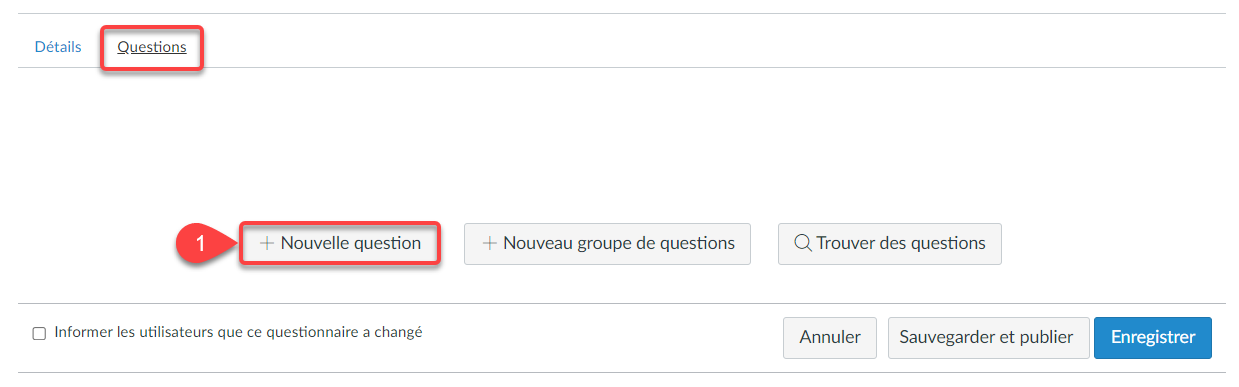Click the label text 'Informer les utilisateurs que ce questionnaire a changé'
The image size is (1239, 387).
(238, 332)
